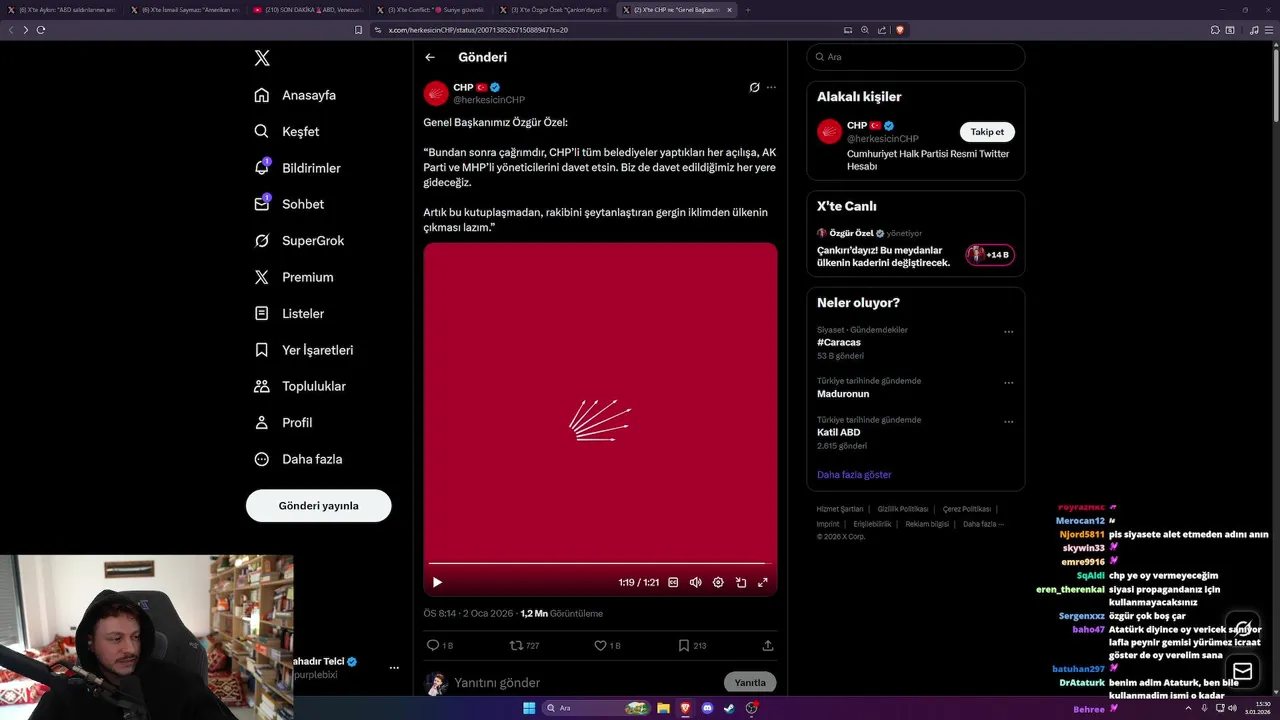
Task: Open Discord from the taskbar
Action: click(x=707, y=708)
